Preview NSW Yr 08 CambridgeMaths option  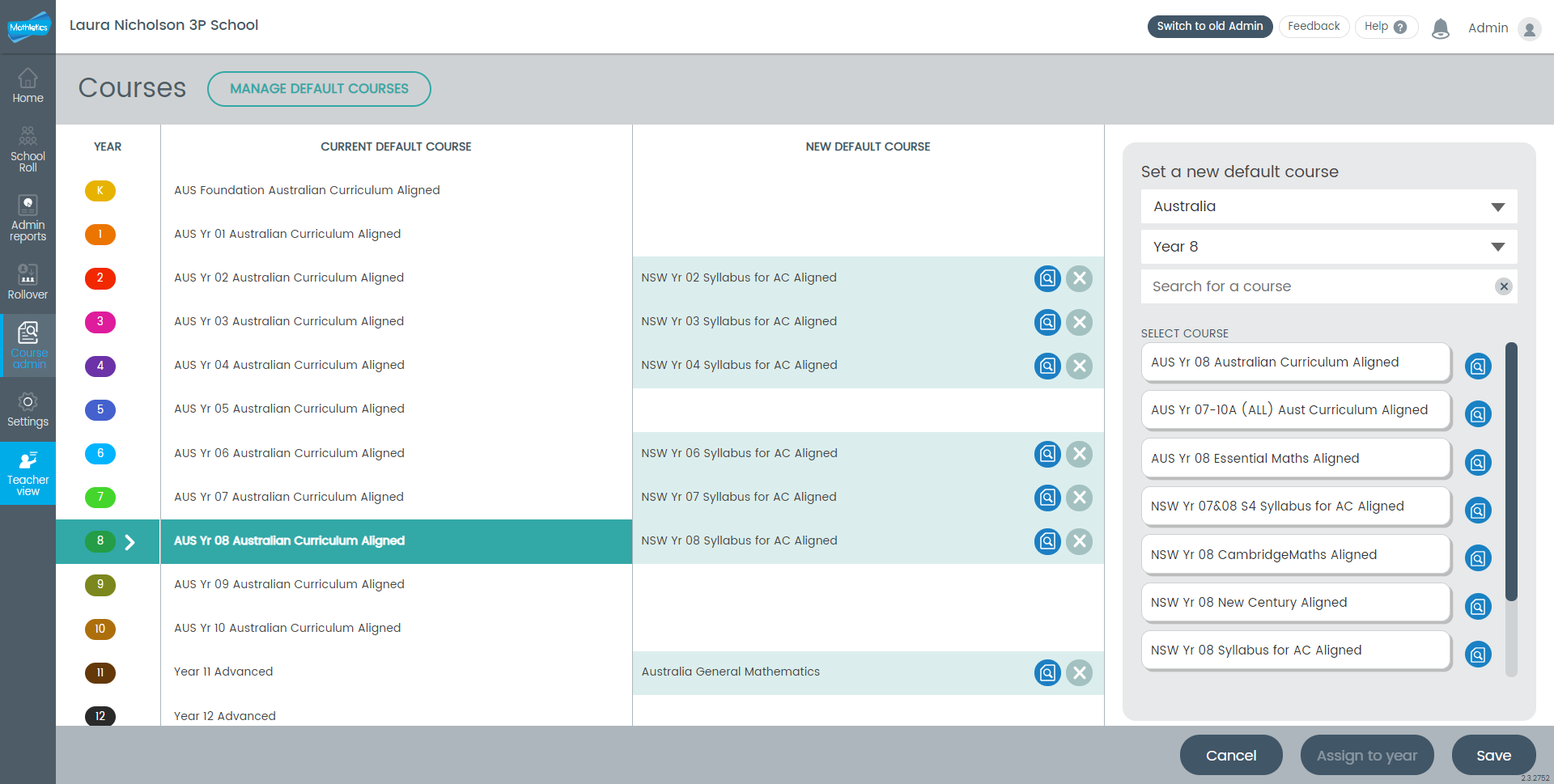[1478, 558]
